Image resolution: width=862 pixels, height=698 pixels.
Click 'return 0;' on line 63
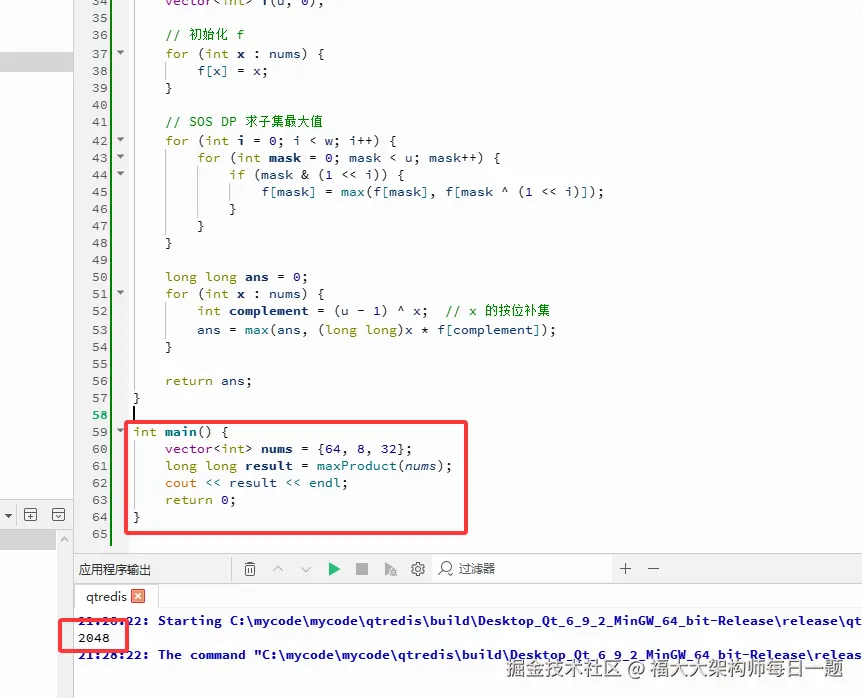[x=200, y=500]
